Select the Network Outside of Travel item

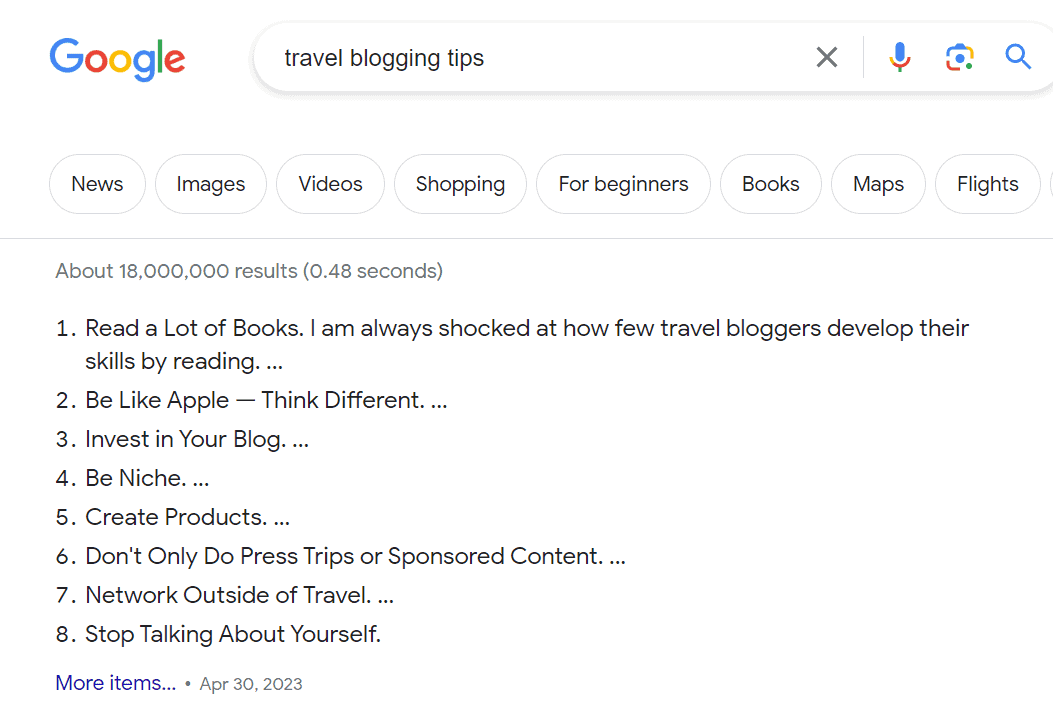pyautogui.click(x=239, y=595)
